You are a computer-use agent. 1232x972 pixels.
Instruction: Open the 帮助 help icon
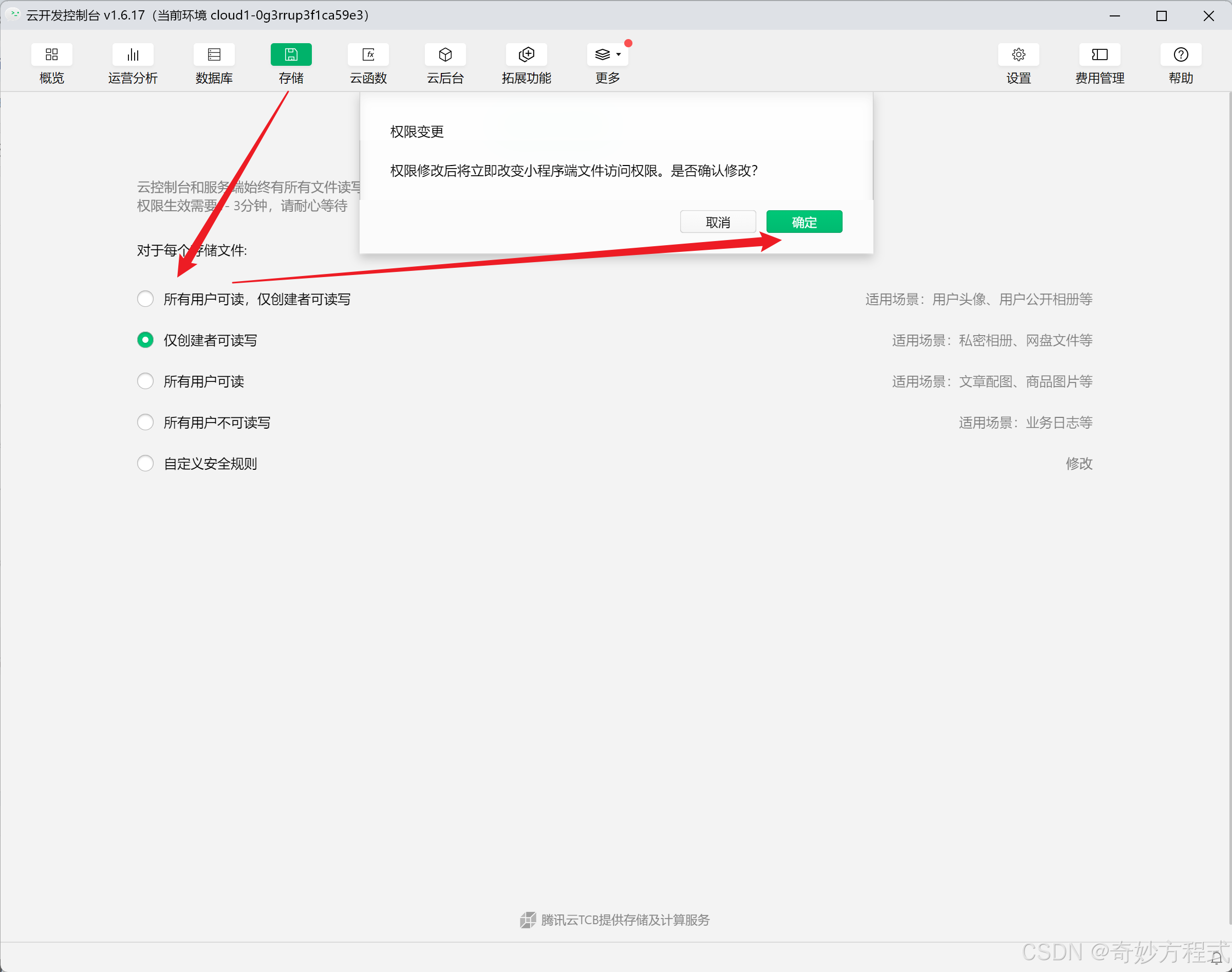(1181, 55)
